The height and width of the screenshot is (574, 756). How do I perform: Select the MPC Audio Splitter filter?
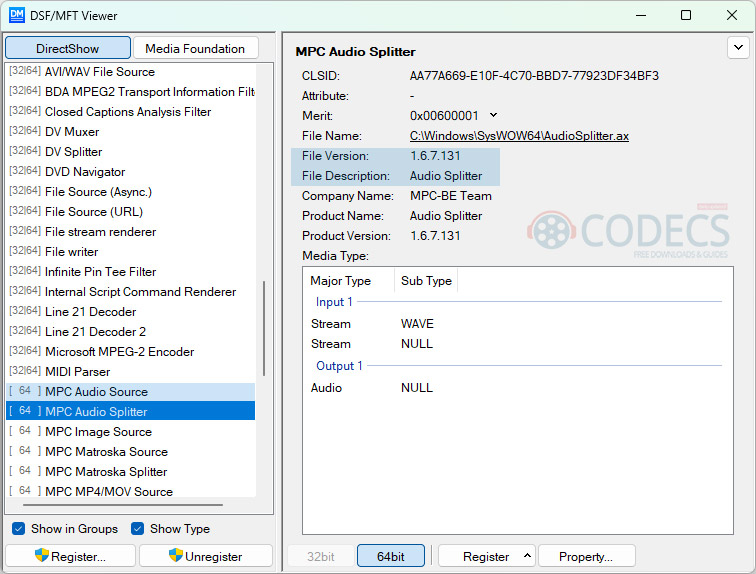coord(131,412)
